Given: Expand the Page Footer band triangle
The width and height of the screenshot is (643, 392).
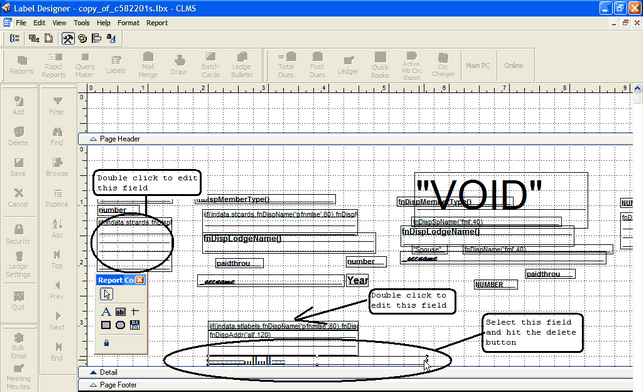Looking at the screenshot, I should click(x=93, y=385).
